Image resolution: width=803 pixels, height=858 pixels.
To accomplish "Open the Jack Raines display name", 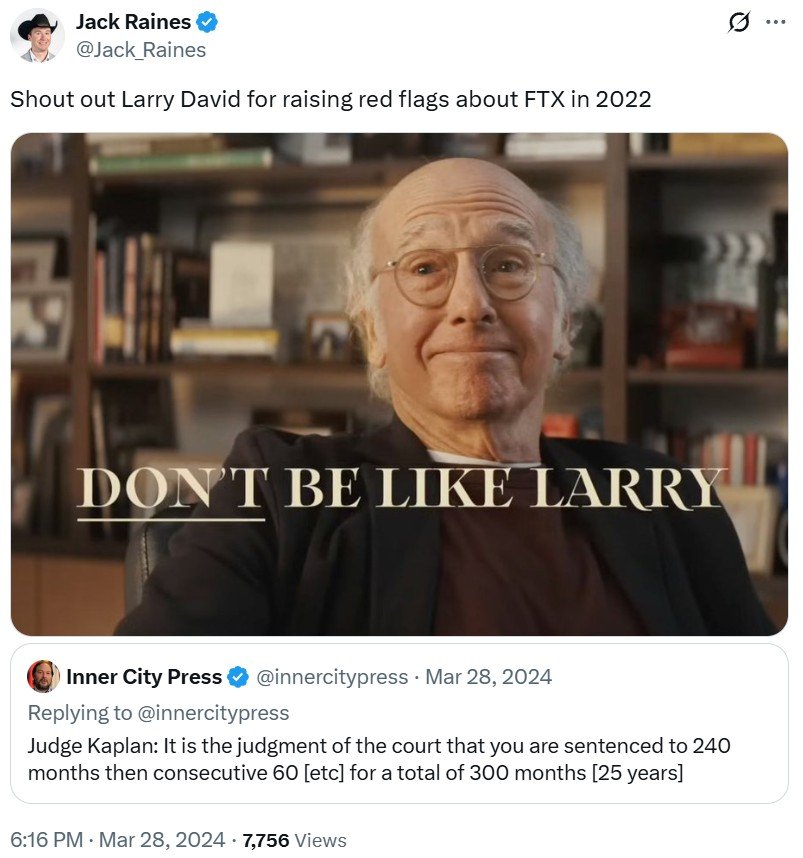I will coord(133,22).
